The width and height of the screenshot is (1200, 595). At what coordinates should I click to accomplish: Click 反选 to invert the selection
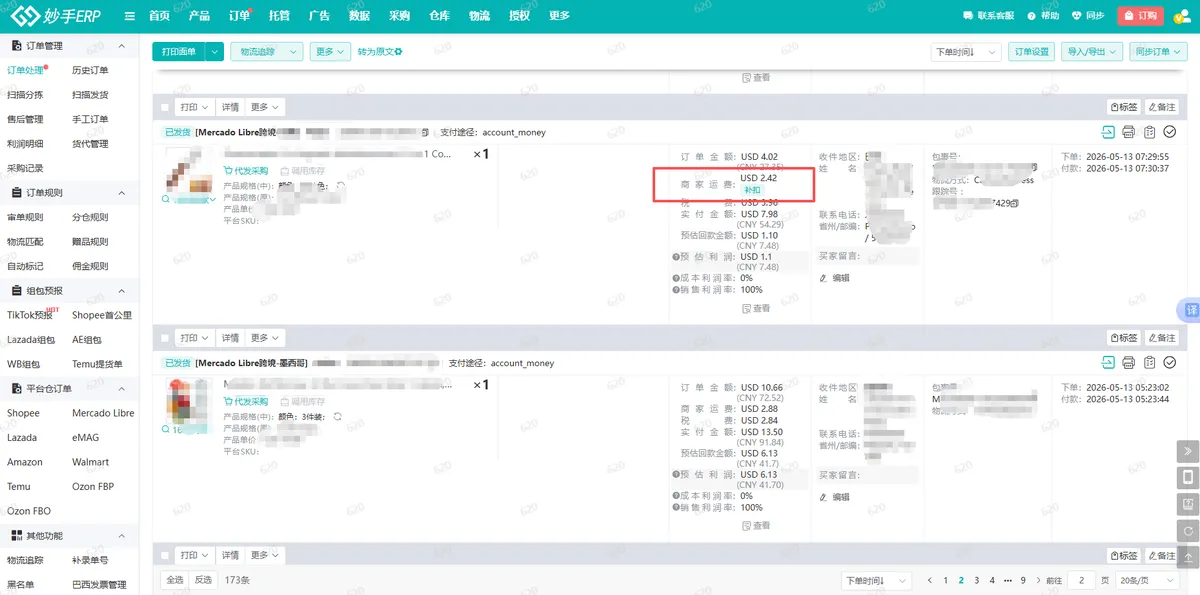click(203, 580)
